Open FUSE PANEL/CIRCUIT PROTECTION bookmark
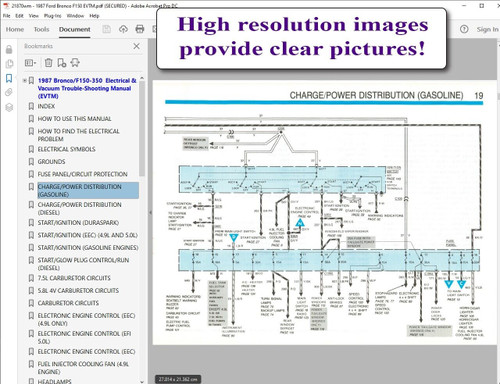Image resolution: width=500 pixels, height=384 pixels. click(82, 174)
